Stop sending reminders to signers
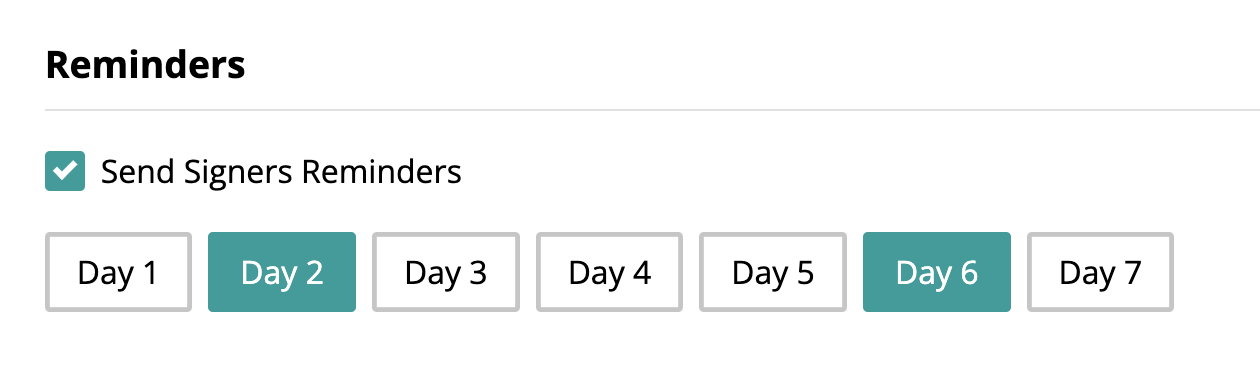 tap(65, 171)
